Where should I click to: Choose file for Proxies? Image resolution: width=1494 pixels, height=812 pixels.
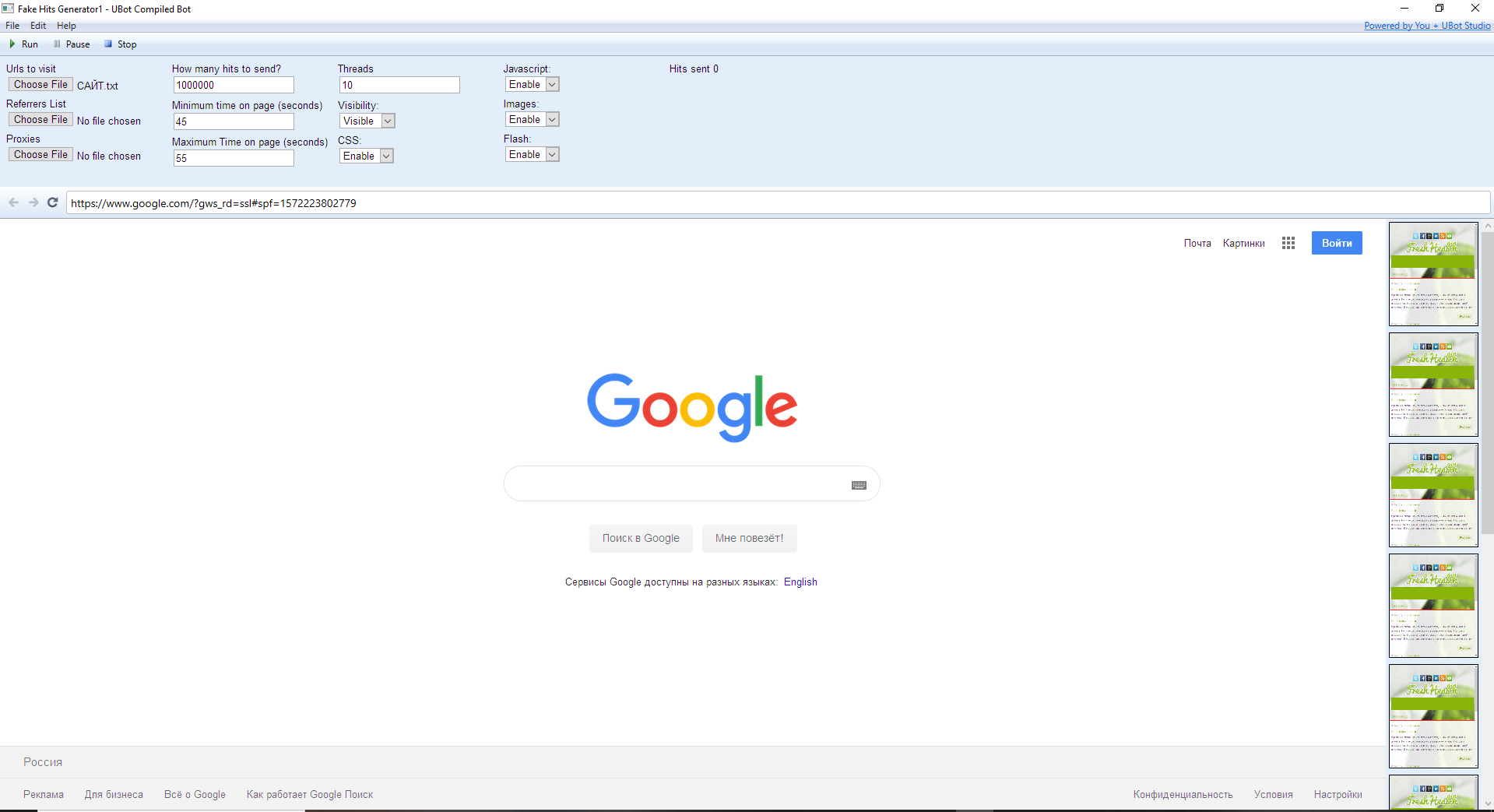point(40,154)
